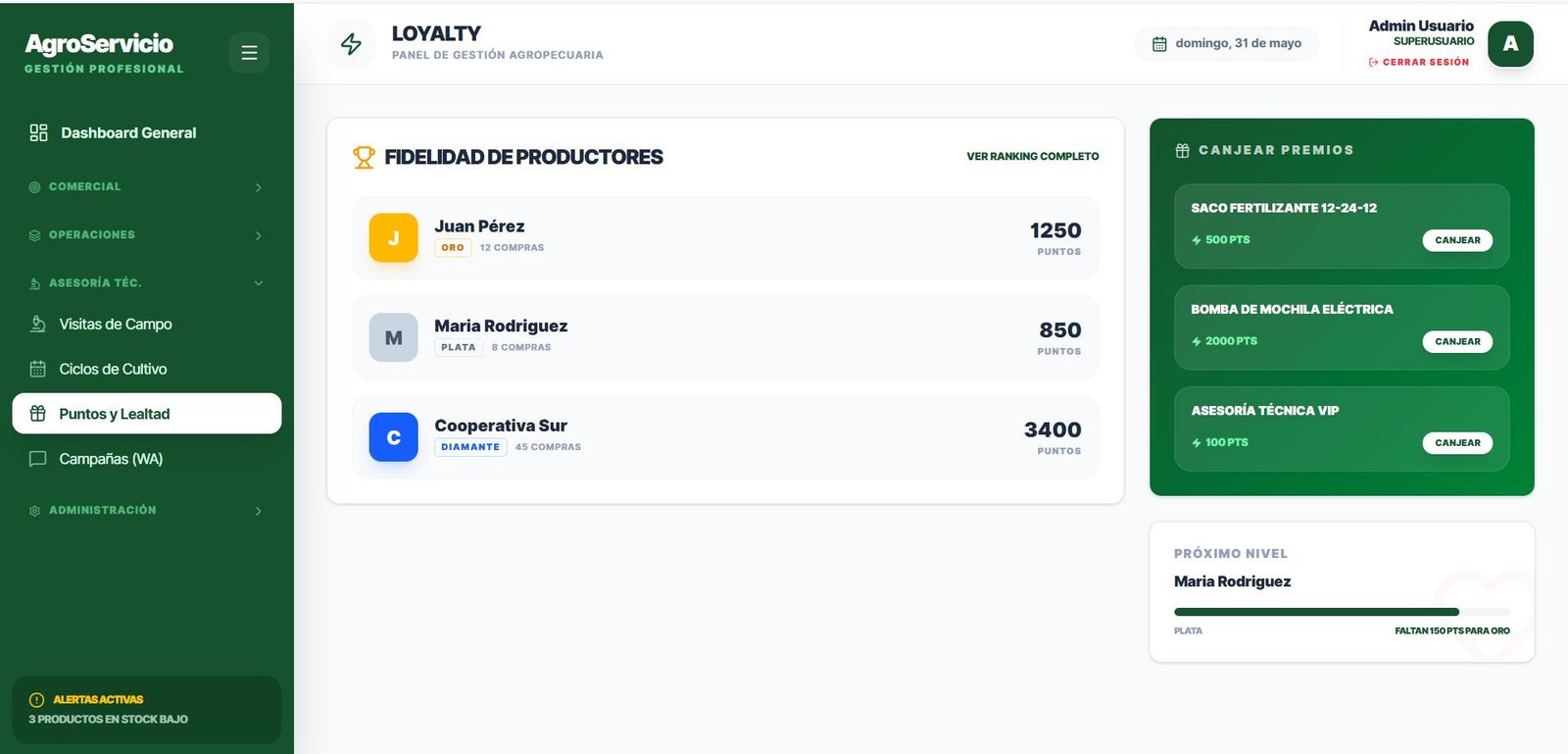Screen dimensions: 1568x754
Task: Click Juan Pérez's yellow J avatar
Action: [x=393, y=238]
